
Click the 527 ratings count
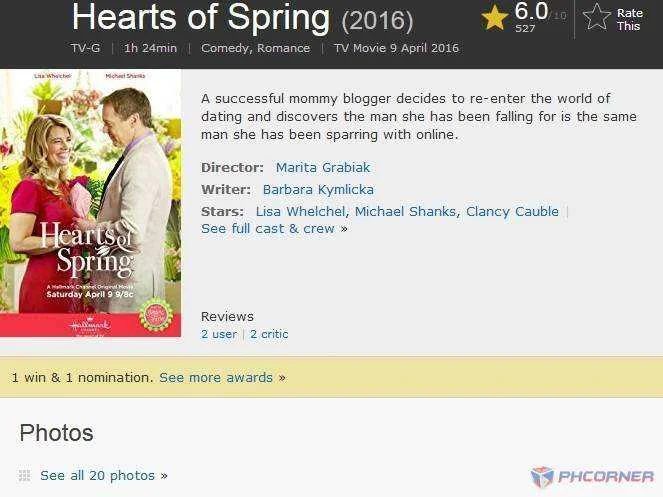pos(525,28)
